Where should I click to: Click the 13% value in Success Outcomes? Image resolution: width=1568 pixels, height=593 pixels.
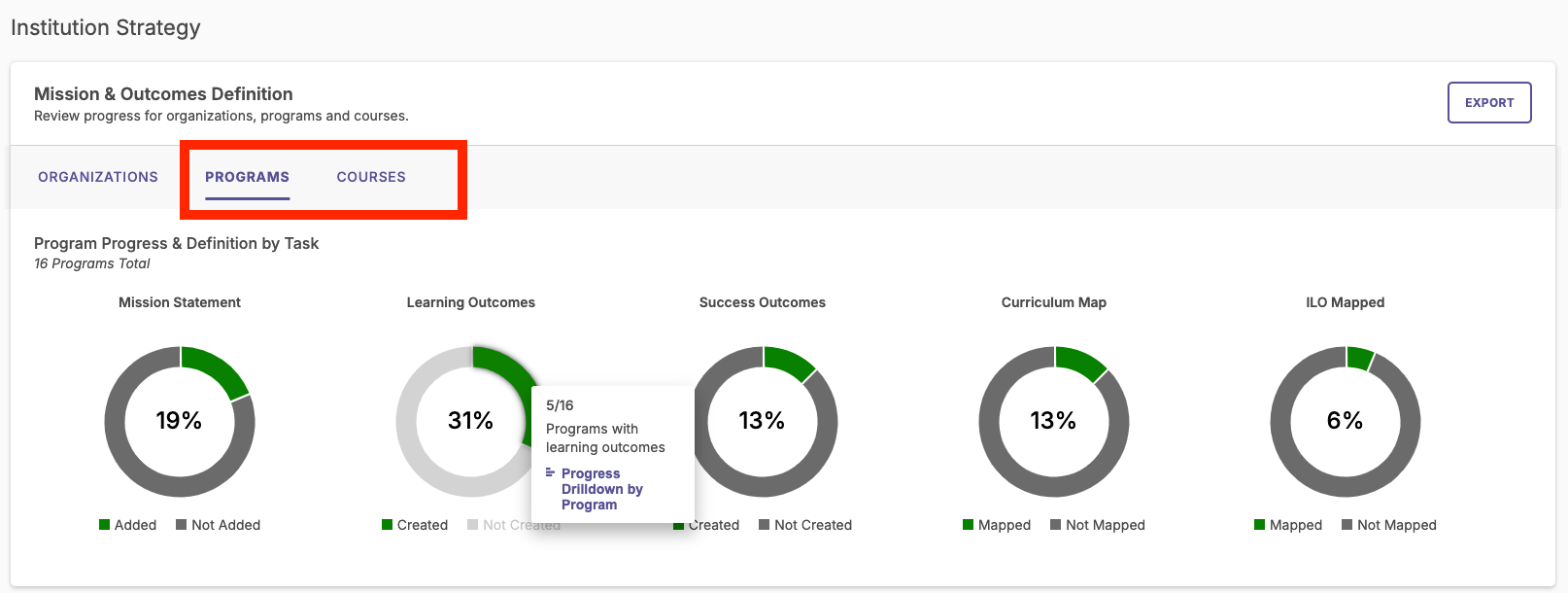(x=762, y=421)
